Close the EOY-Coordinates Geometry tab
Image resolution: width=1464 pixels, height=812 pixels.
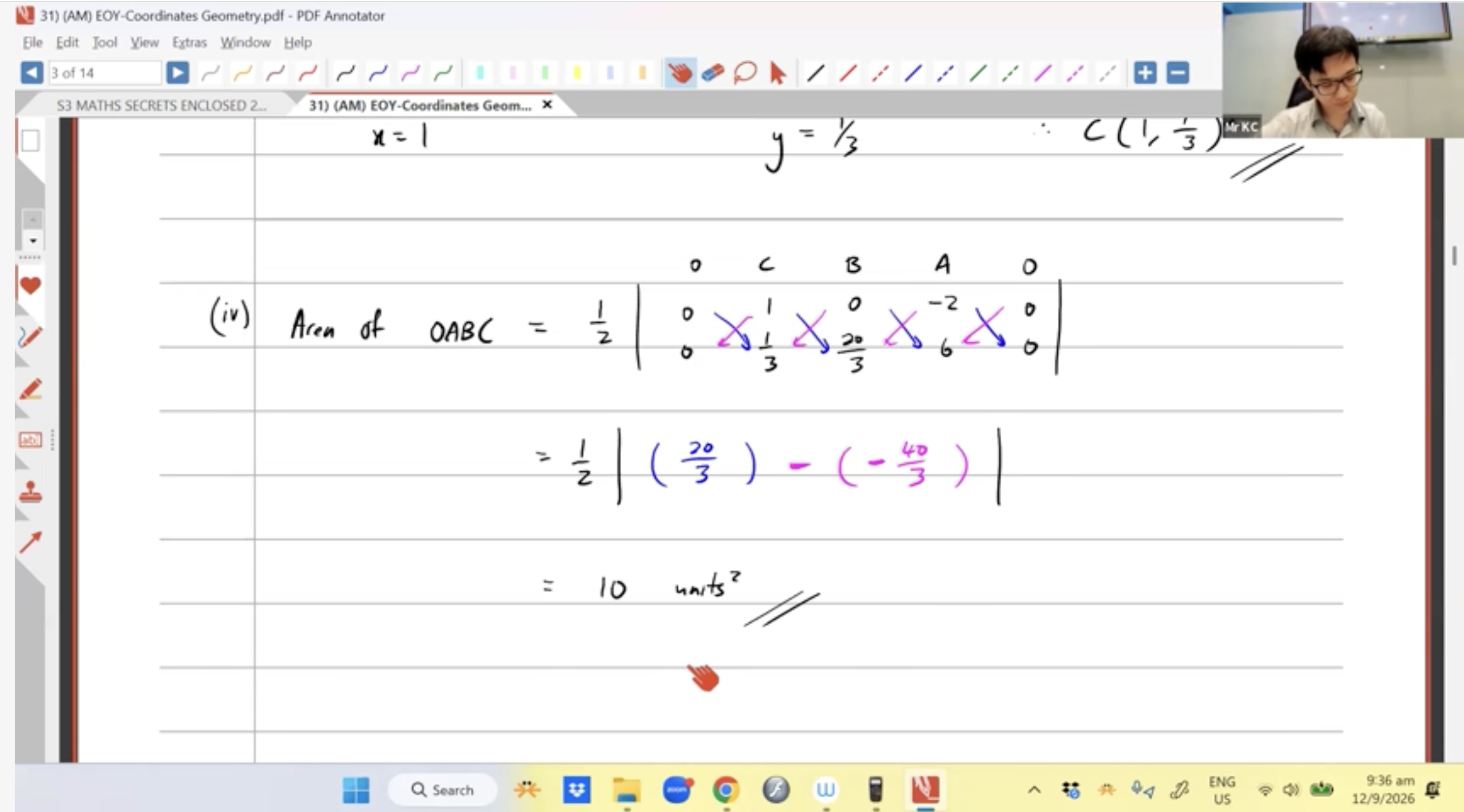(547, 105)
